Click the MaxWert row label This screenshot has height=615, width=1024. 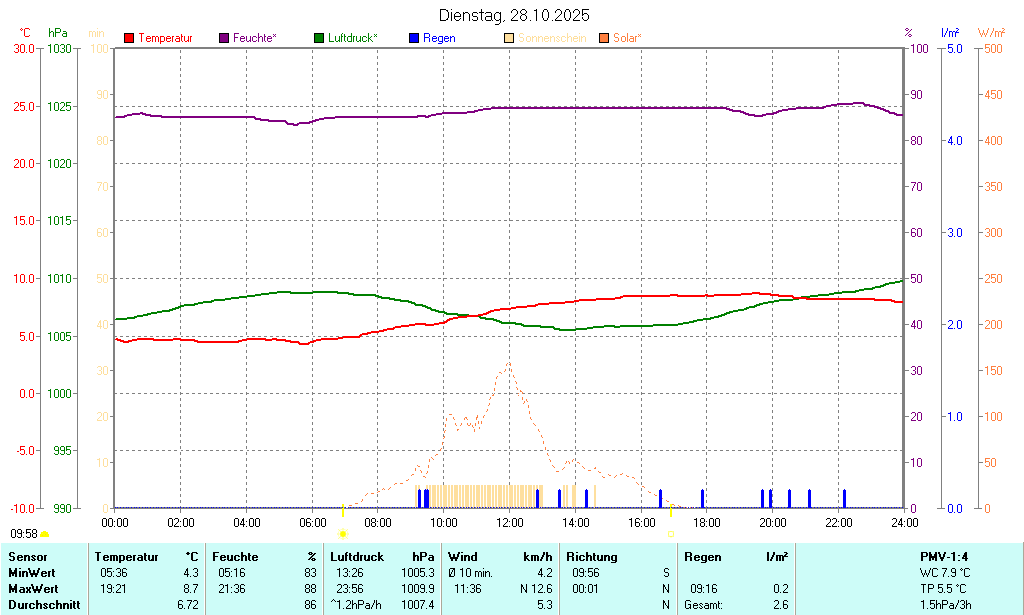tap(35, 589)
